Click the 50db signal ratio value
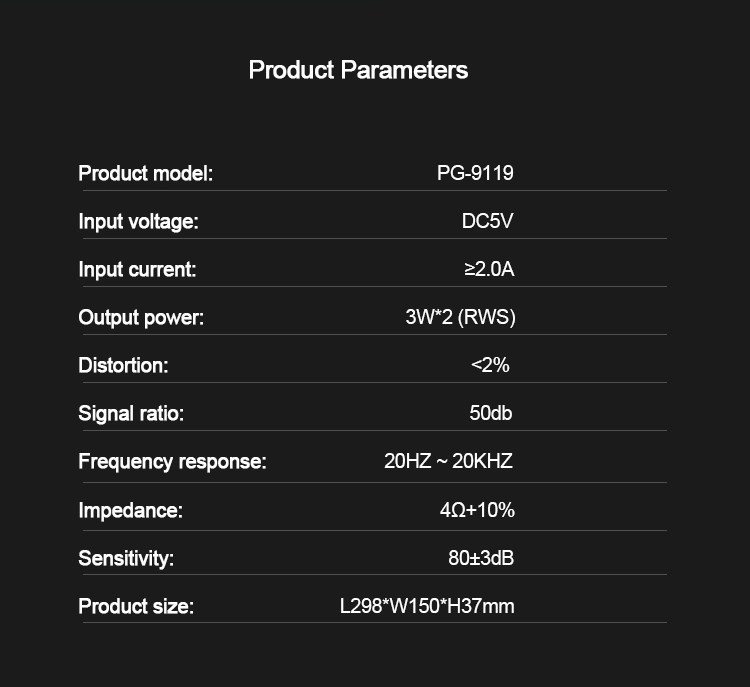Image resolution: width=750 pixels, height=687 pixels. point(490,413)
